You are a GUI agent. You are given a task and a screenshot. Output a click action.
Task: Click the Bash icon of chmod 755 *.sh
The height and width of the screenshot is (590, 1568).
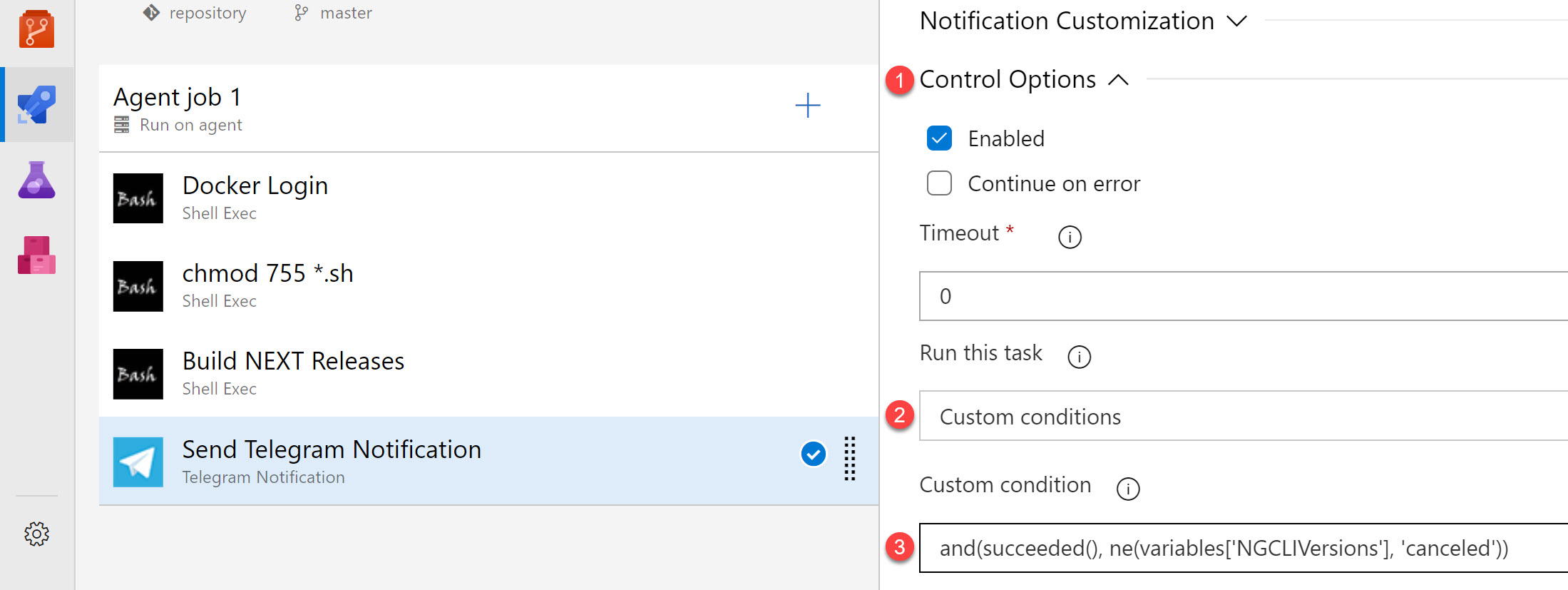click(x=138, y=286)
